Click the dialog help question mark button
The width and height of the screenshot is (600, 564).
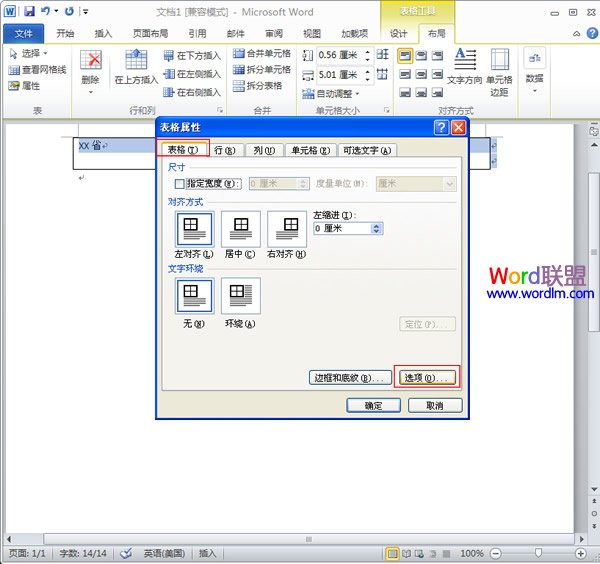(x=441, y=127)
